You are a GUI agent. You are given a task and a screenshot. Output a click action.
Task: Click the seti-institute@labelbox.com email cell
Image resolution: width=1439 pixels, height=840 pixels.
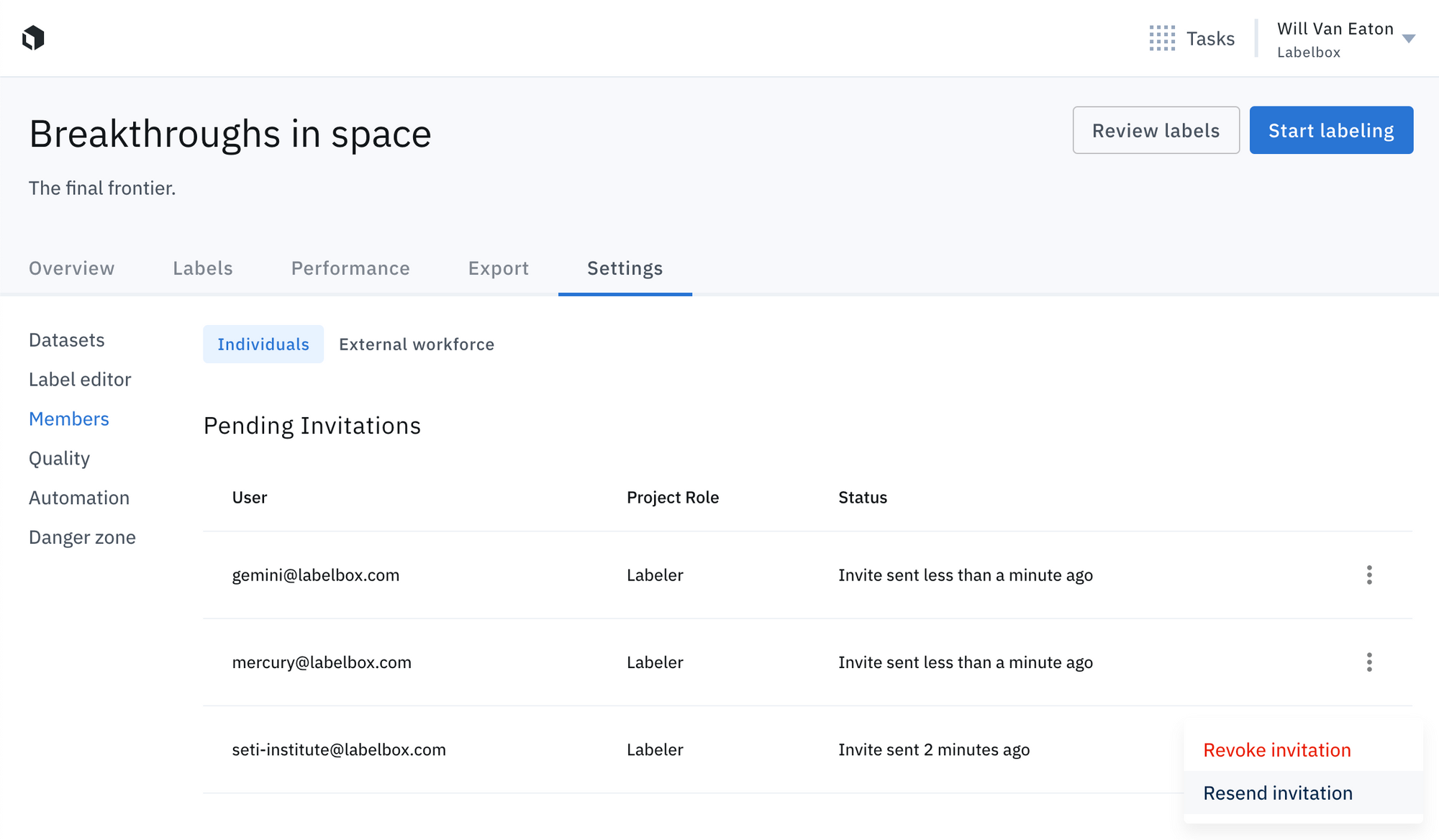(x=339, y=749)
